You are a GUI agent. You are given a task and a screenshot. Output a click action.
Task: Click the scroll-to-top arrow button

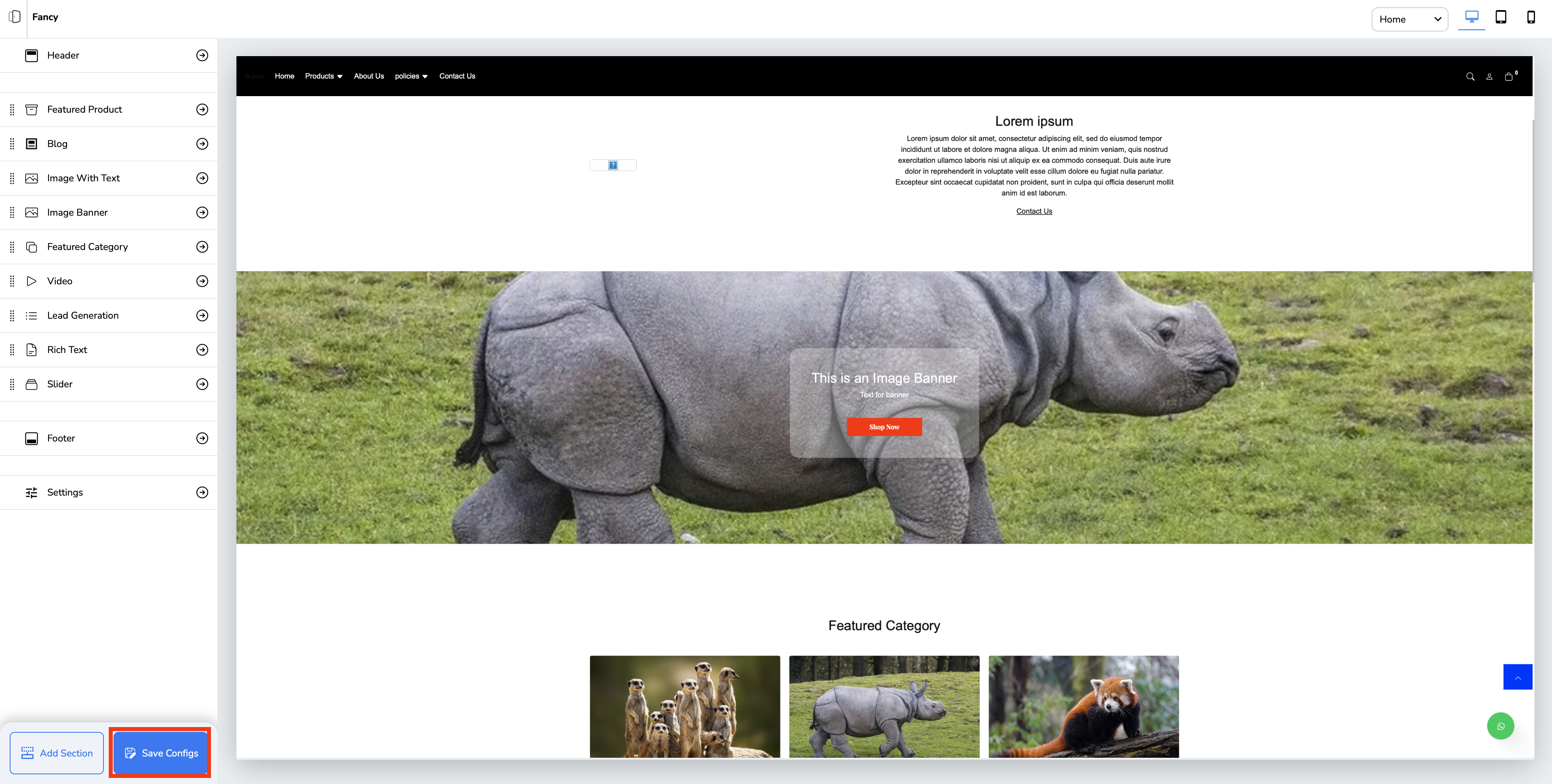tap(1518, 677)
